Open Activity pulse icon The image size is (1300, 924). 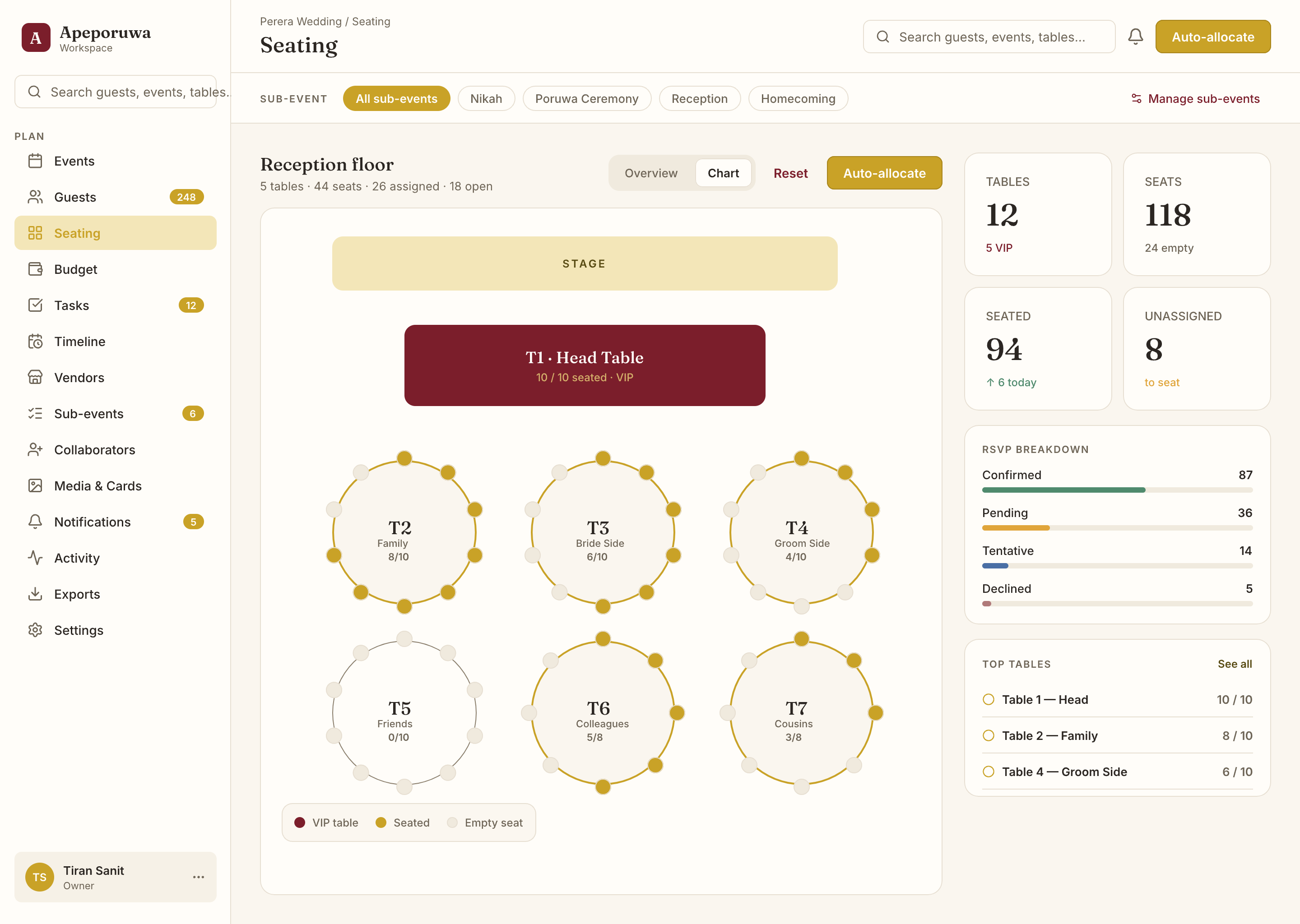tap(35, 558)
